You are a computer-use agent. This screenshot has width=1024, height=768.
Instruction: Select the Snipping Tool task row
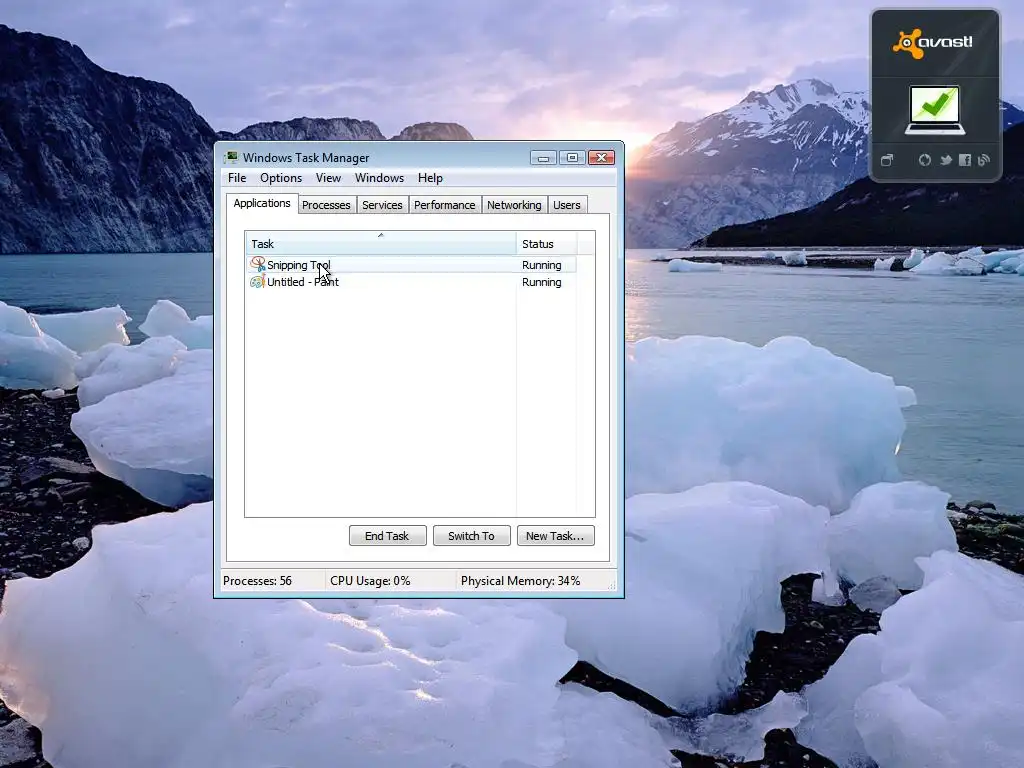411,264
